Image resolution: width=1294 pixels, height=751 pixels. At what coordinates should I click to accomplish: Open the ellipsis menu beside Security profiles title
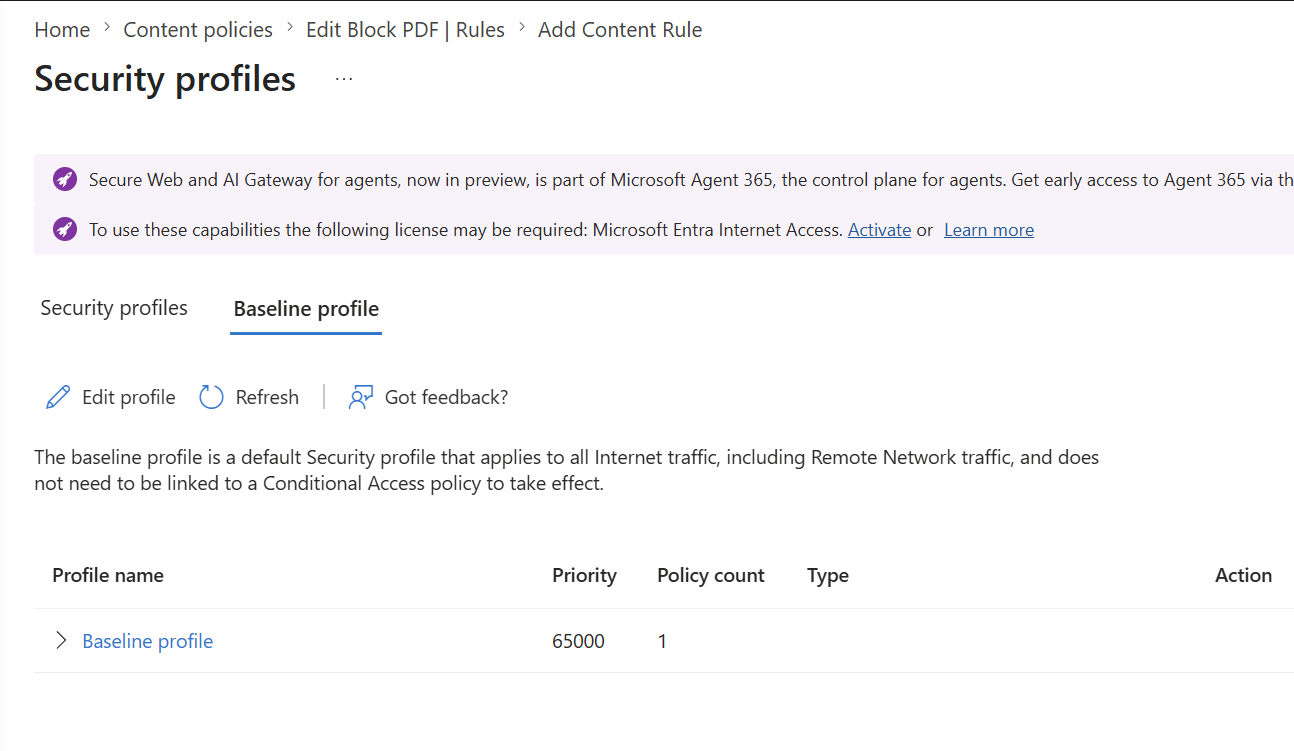point(344,79)
